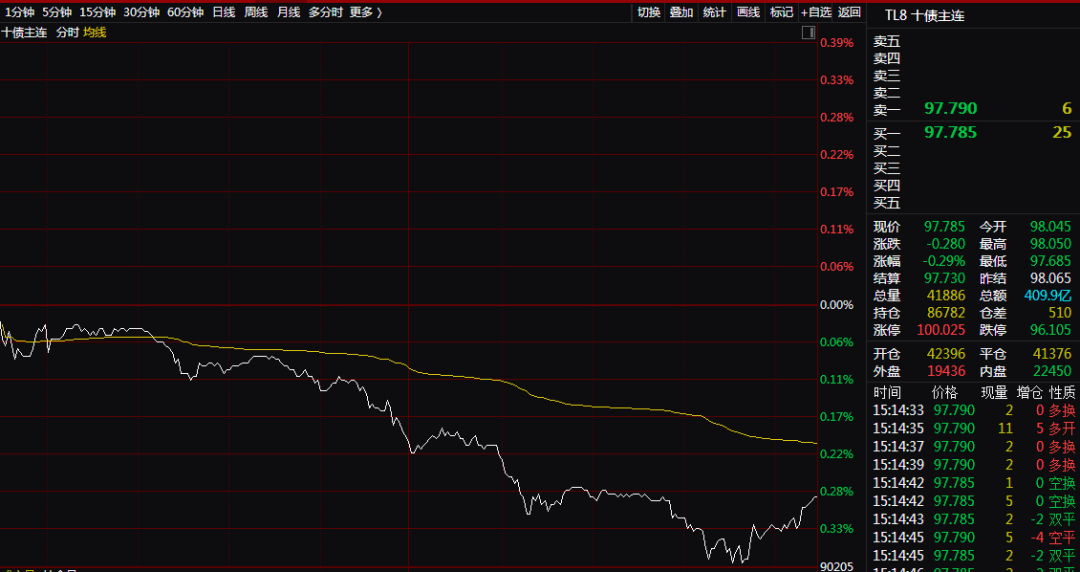Click the 卖五 order row
The width and height of the screenshot is (1080, 572).
pos(973,41)
